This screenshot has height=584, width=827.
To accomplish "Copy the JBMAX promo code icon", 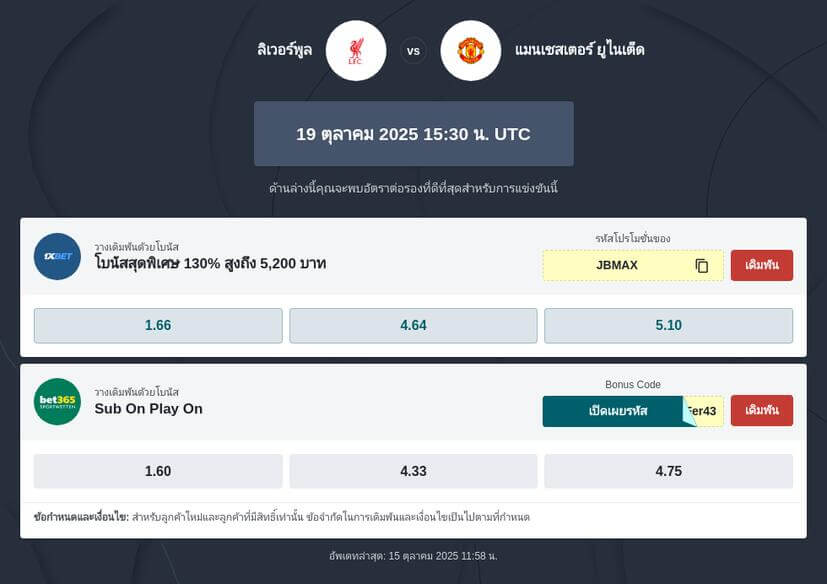I will tap(702, 265).
